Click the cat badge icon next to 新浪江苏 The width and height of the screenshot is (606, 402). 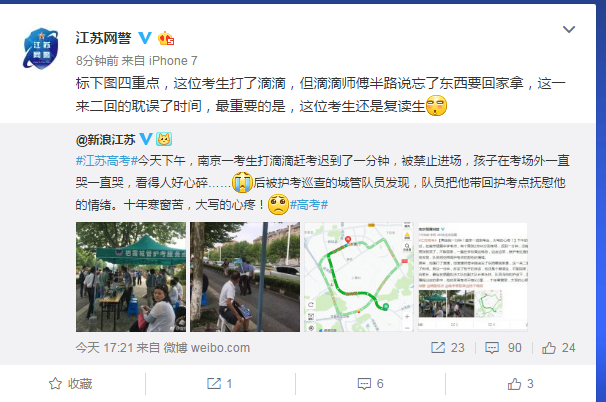click(x=164, y=139)
